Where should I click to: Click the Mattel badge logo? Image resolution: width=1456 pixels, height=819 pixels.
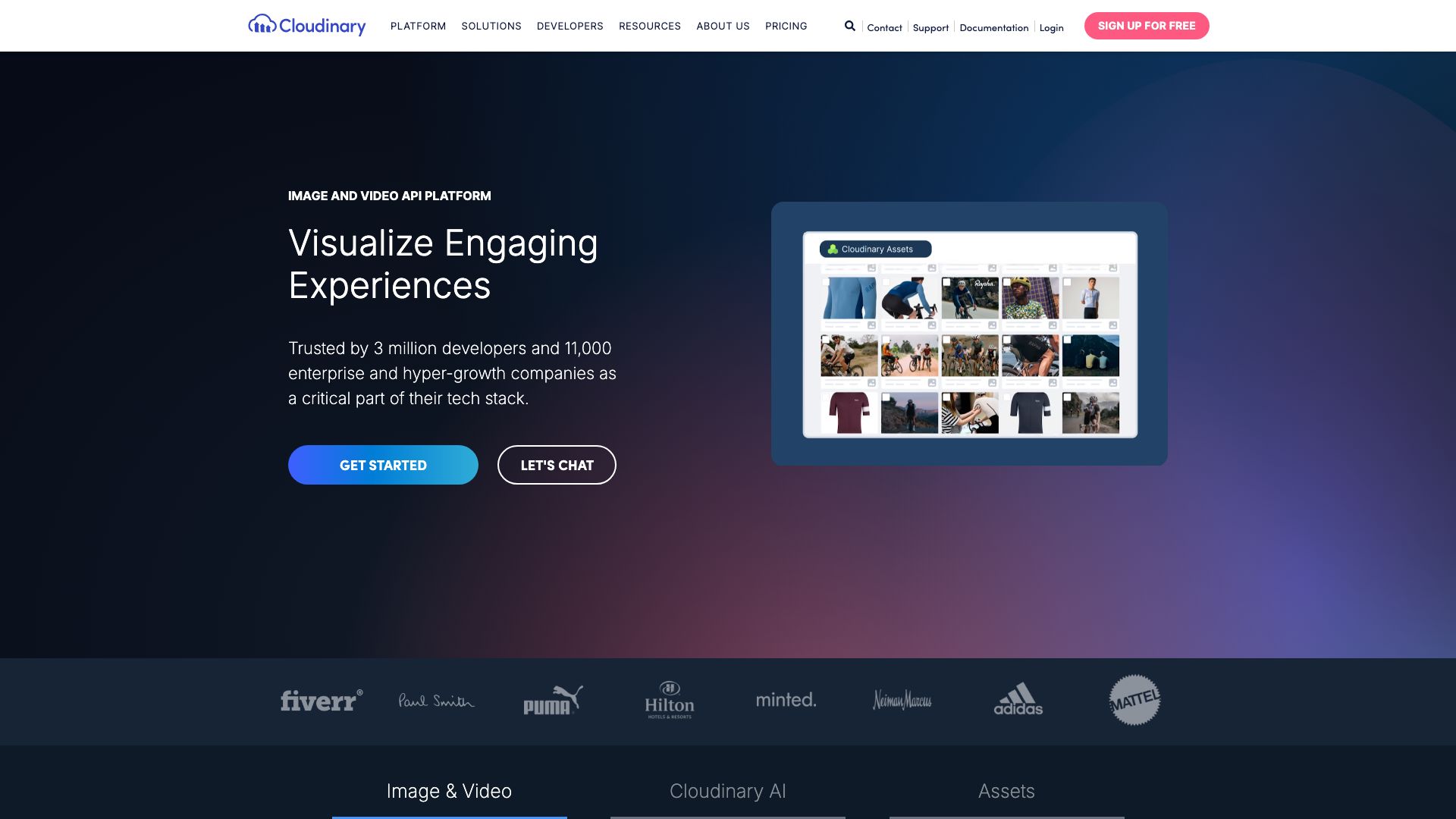pos(1134,700)
